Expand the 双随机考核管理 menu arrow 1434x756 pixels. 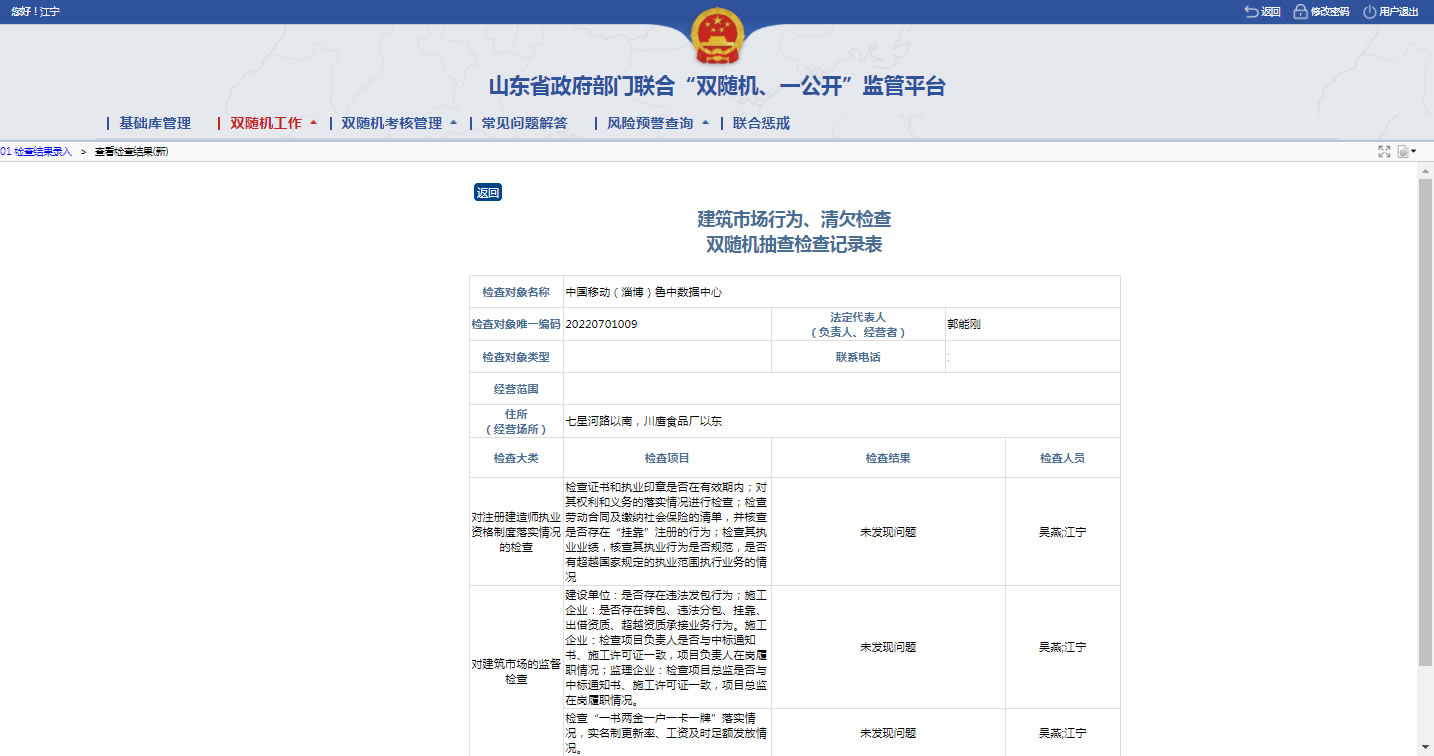click(x=453, y=123)
